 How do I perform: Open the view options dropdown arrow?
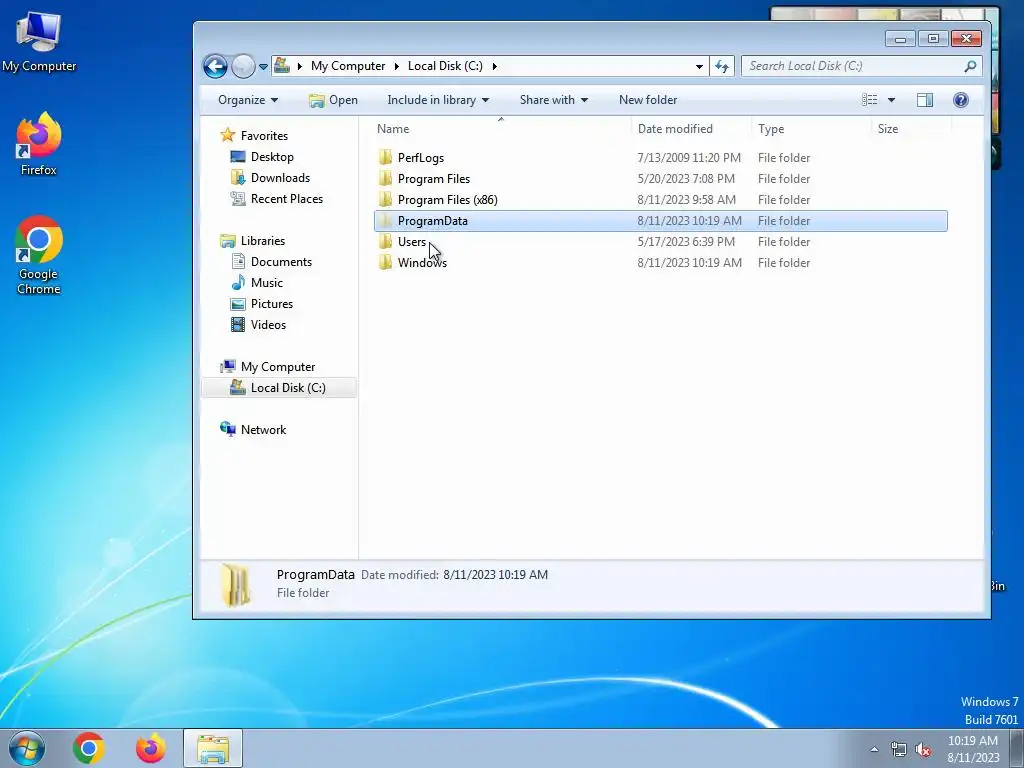[891, 100]
